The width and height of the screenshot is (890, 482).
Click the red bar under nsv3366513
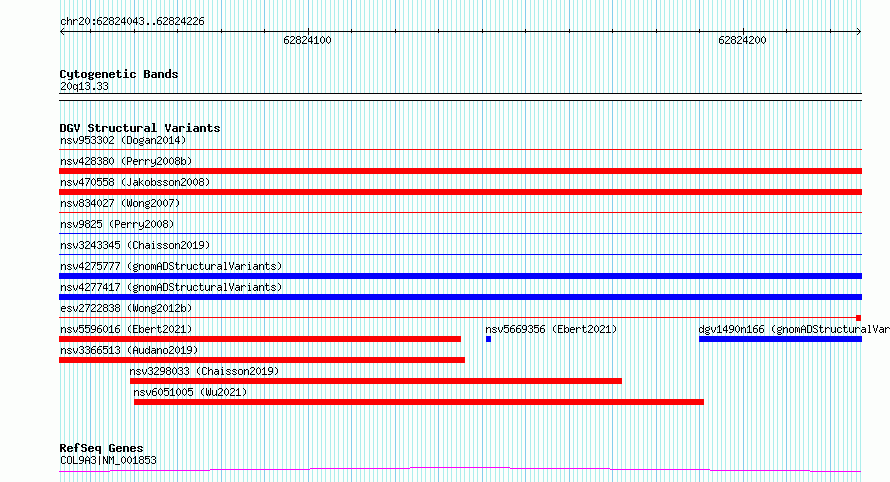(x=262, y=360)
